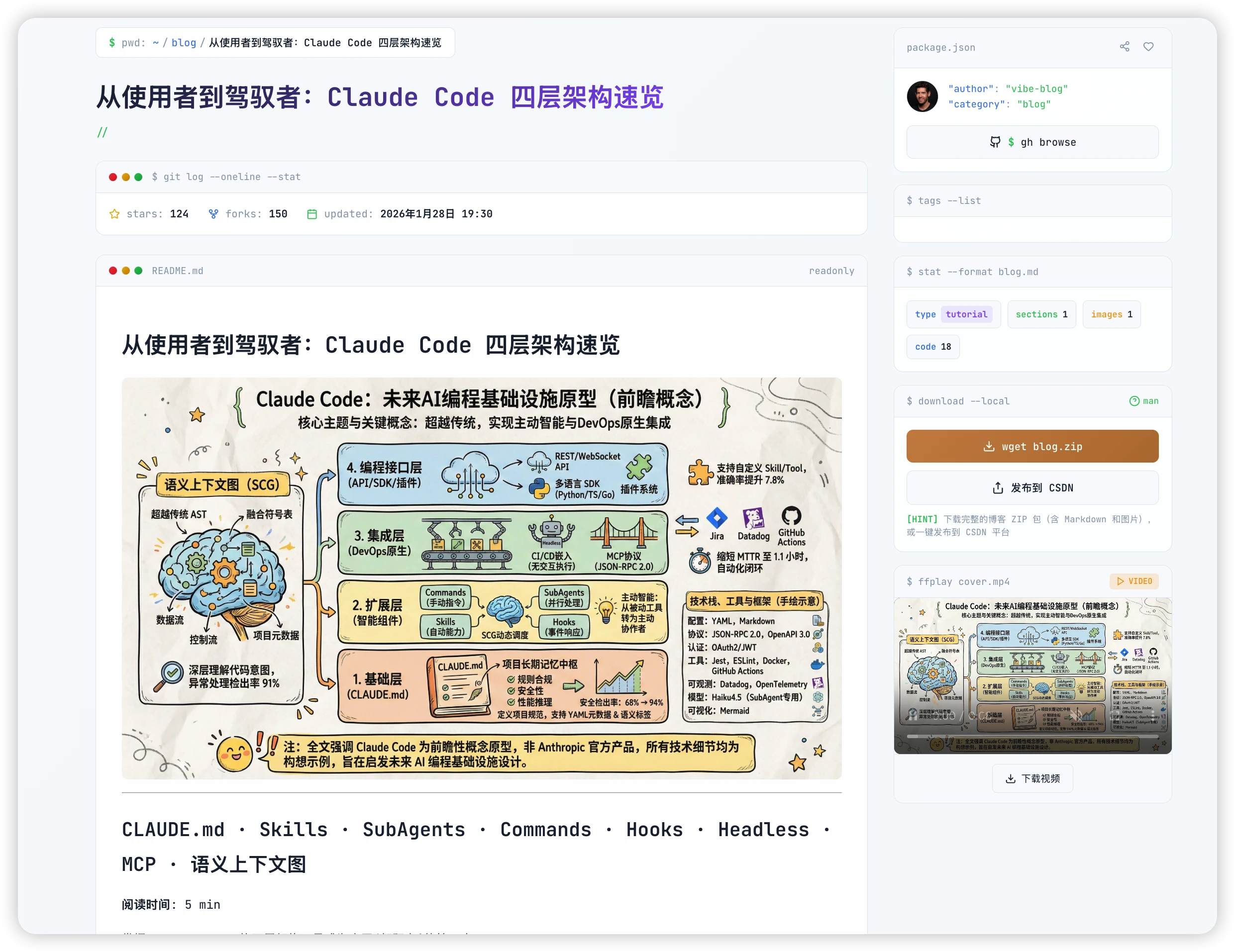Click the $ ffplay cover.mp4 header
Viewport: 1235px width, 952px height.
click(x=958, y=582)
